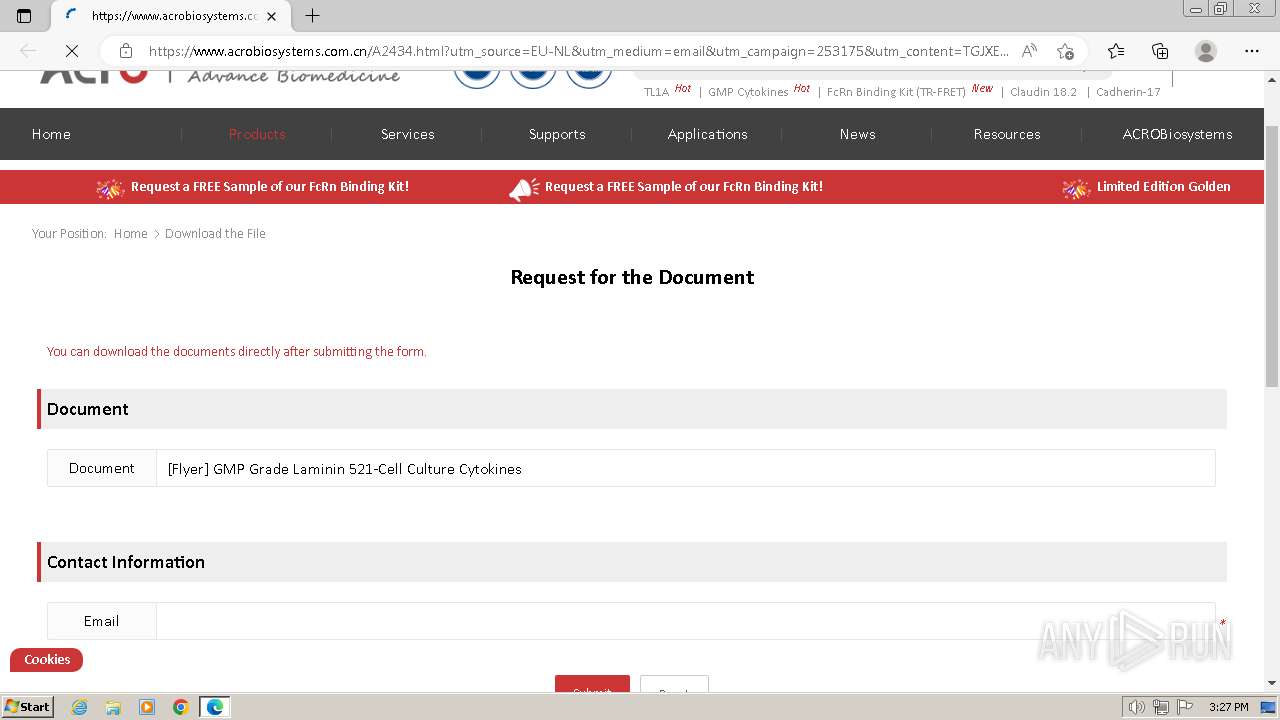Add this page to favorites
Screen dimensions: 1280x720
click(x=1066, y=51)
